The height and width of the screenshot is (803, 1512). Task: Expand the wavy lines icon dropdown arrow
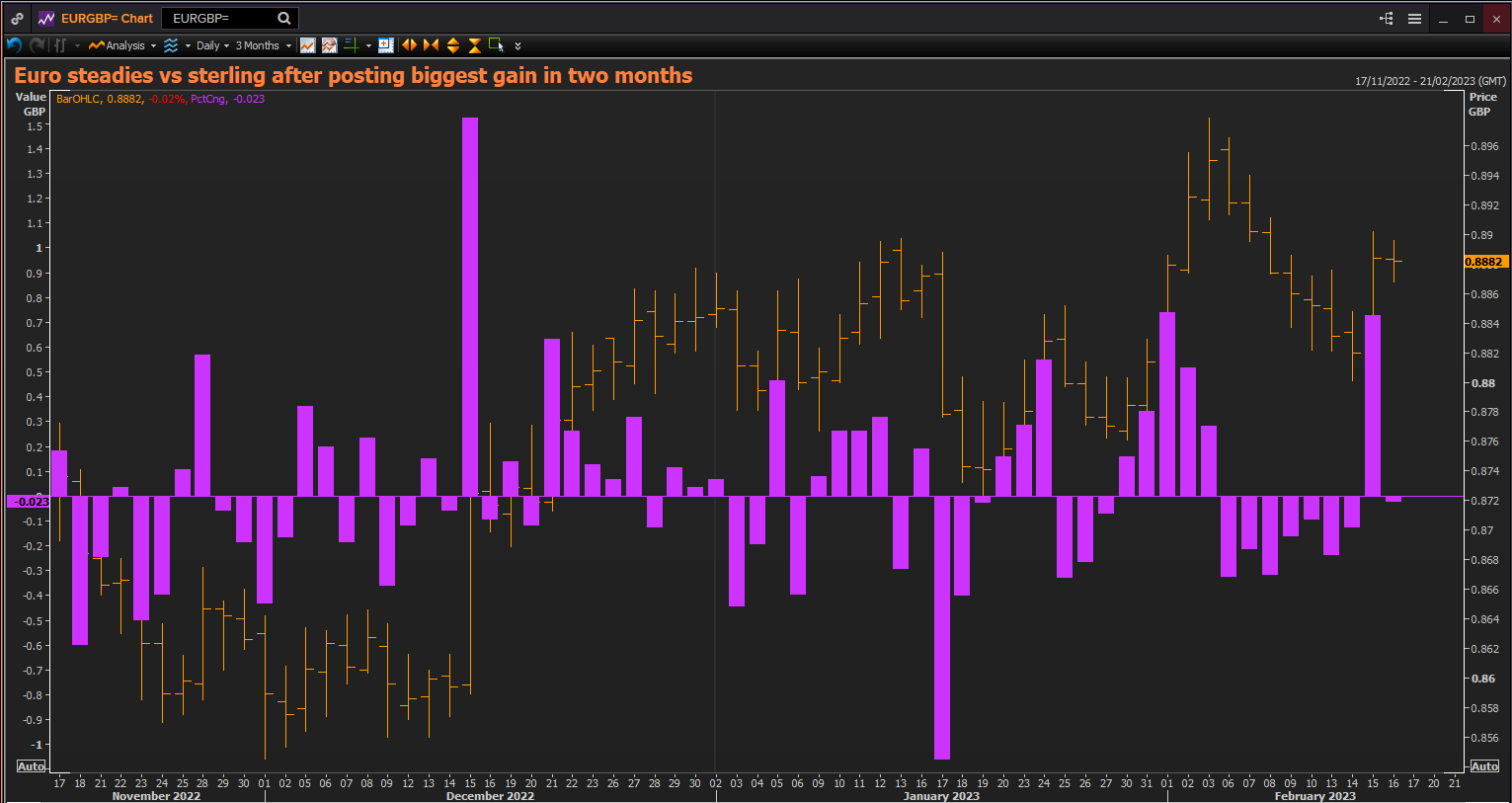[188, 45]
